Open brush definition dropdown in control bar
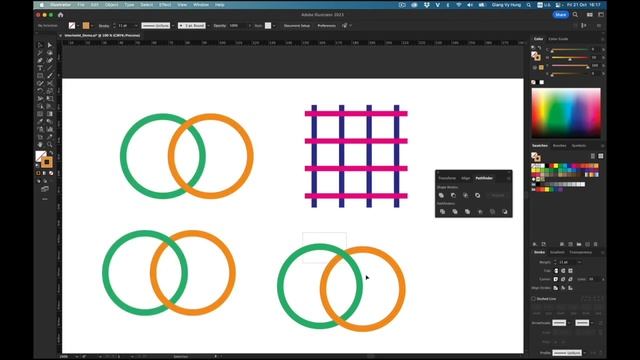Screen dimensions: 640x360 pyautogui.click(x=208, y=26)
